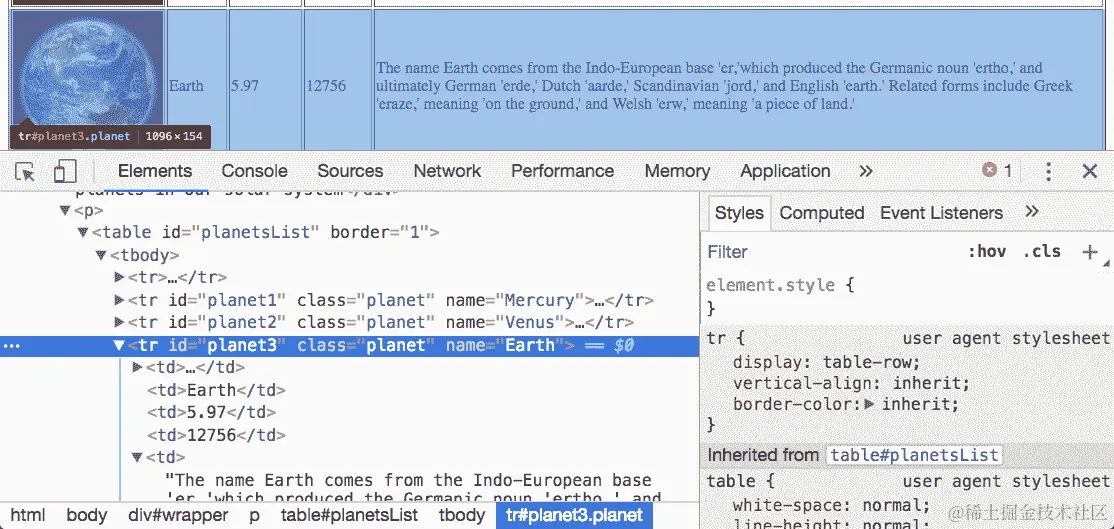Open the Elements panel tab

(x=155, y=171)
